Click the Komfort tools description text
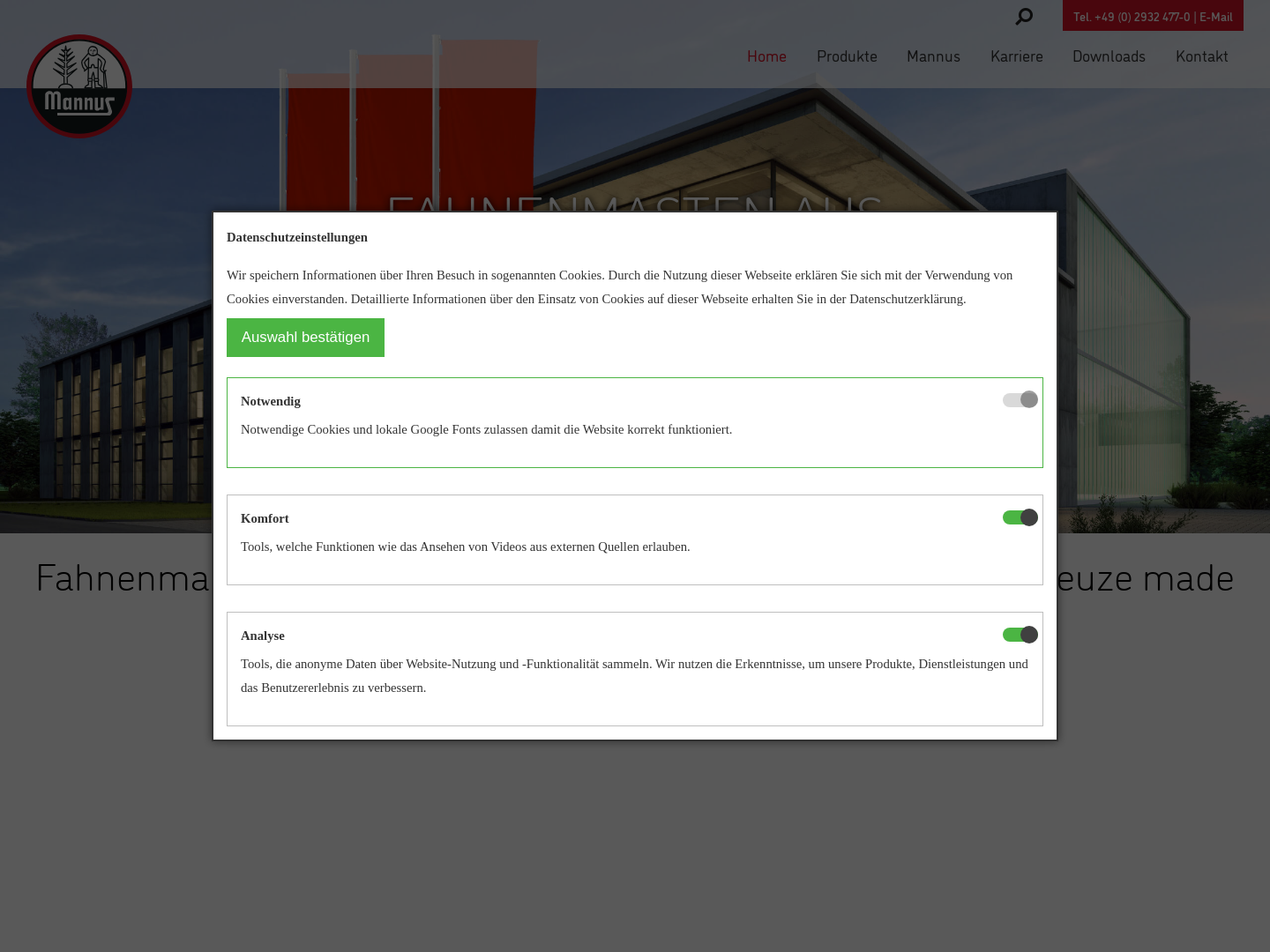This screenshot has width=1270, height=952. tap(466, 547)
